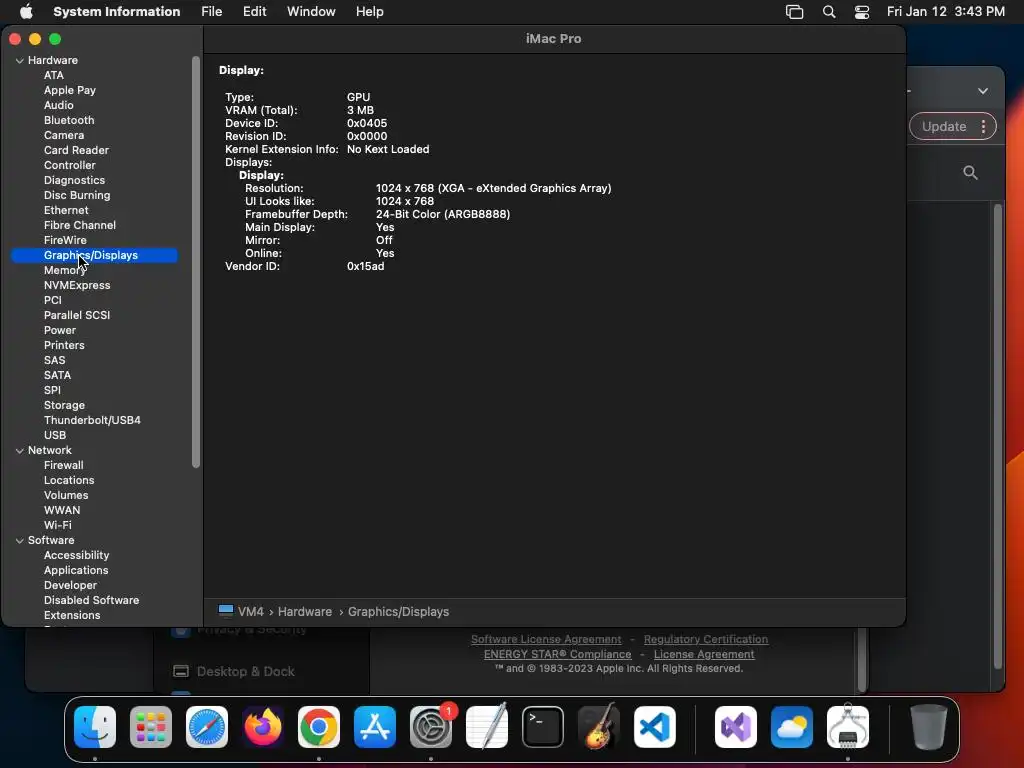
Task: Select Disabled Software in the sidebar
Action: click(x=91, y=600)
